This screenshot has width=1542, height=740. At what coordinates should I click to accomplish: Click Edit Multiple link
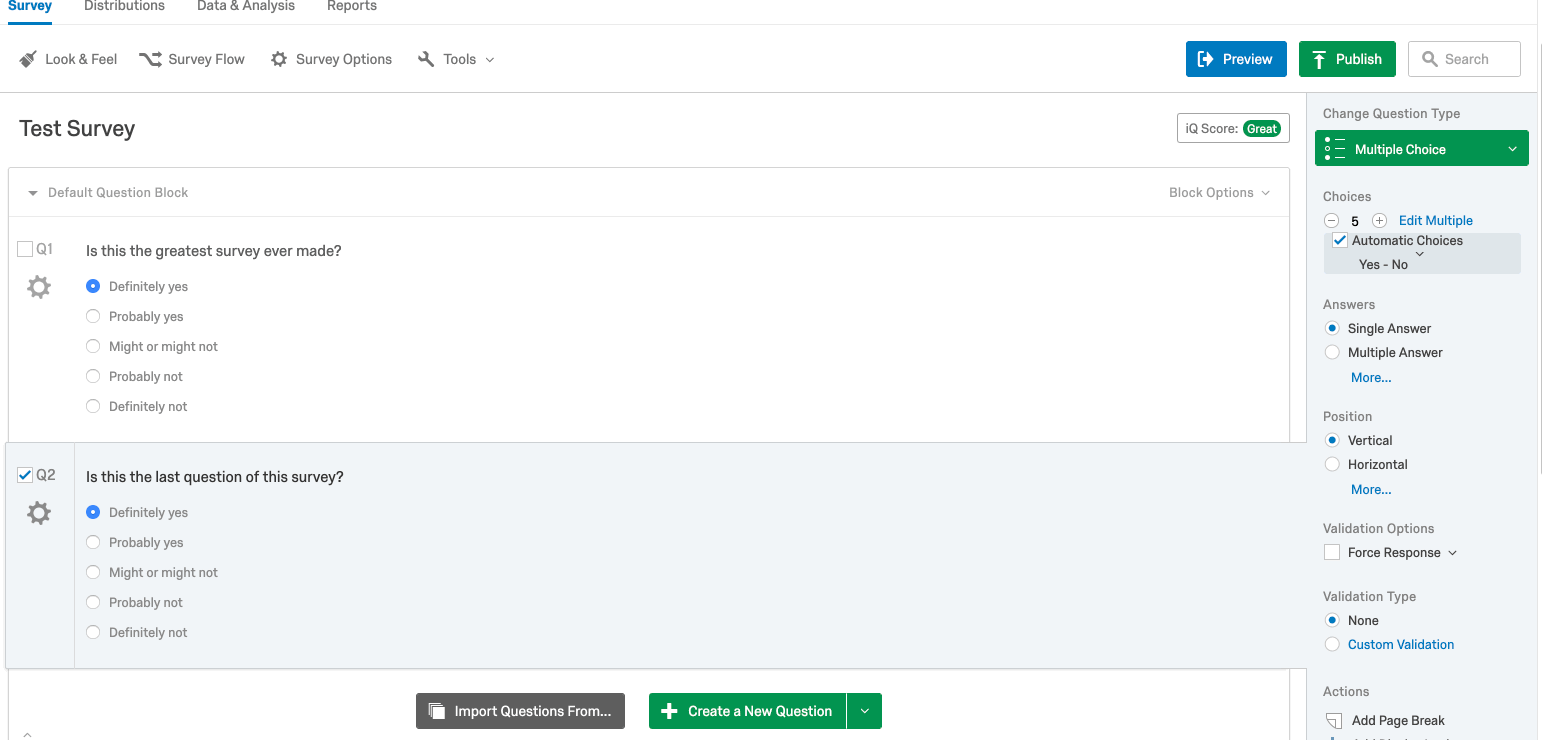click(x=1436, y=221)
